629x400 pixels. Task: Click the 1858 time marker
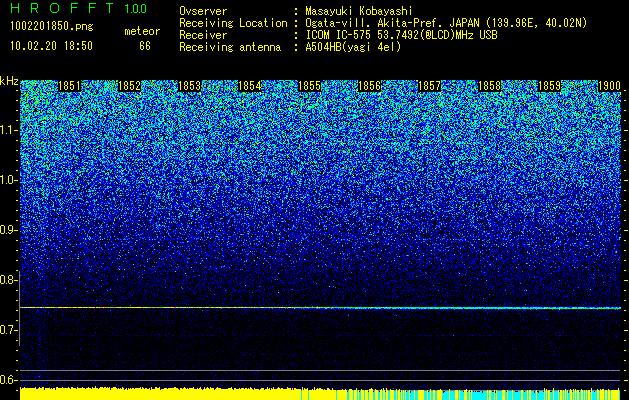[x=489, y=86]
